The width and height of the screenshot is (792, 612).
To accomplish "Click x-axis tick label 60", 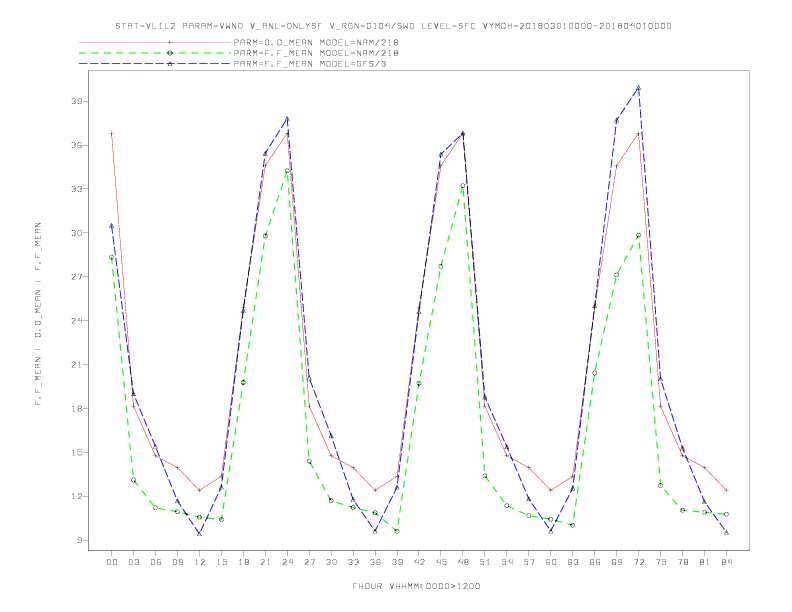I will click(x=551, y=562).
